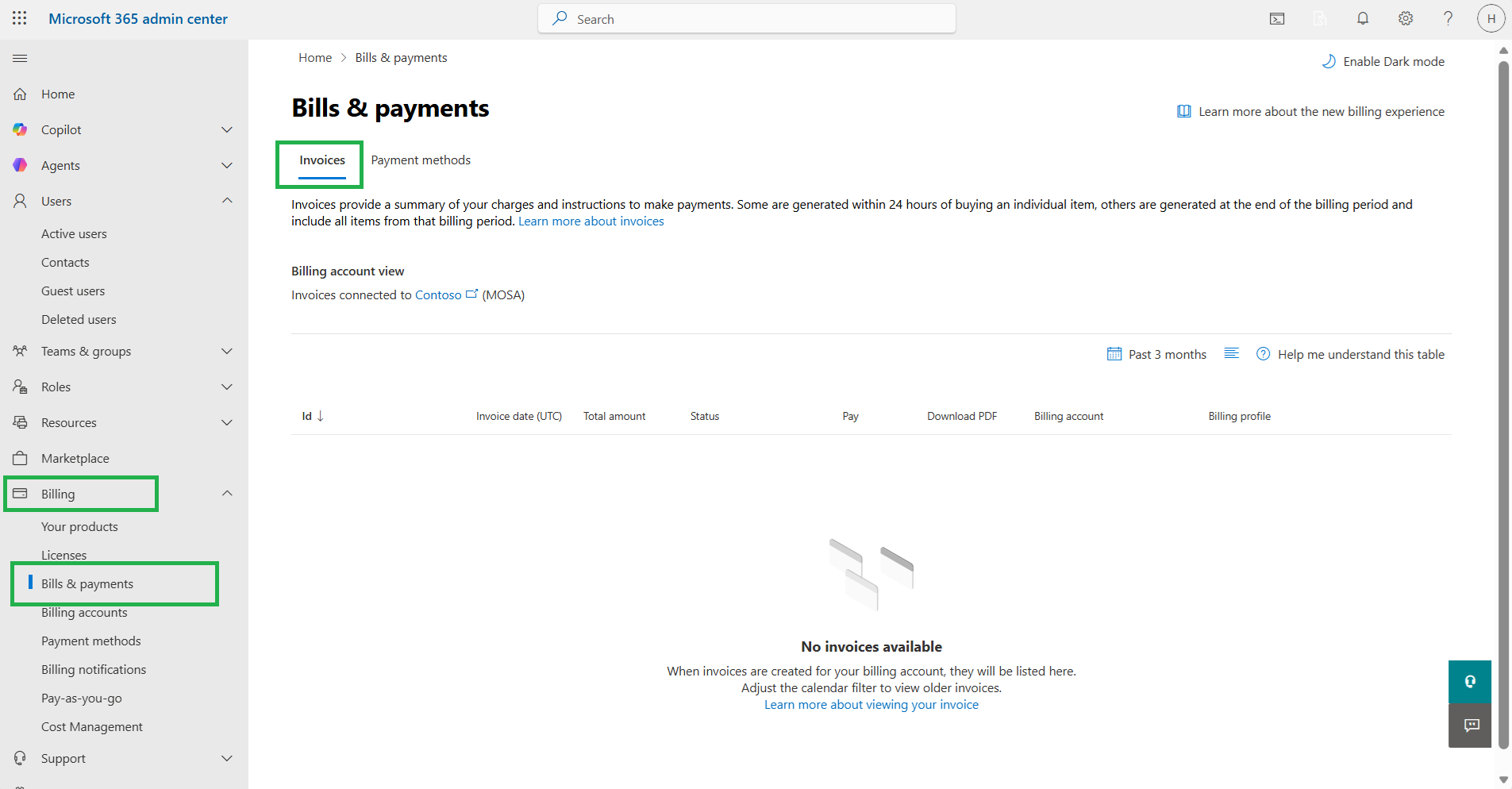Enable Dark mode
The image size is (1512, 789).
click(x=1383, y=61)
